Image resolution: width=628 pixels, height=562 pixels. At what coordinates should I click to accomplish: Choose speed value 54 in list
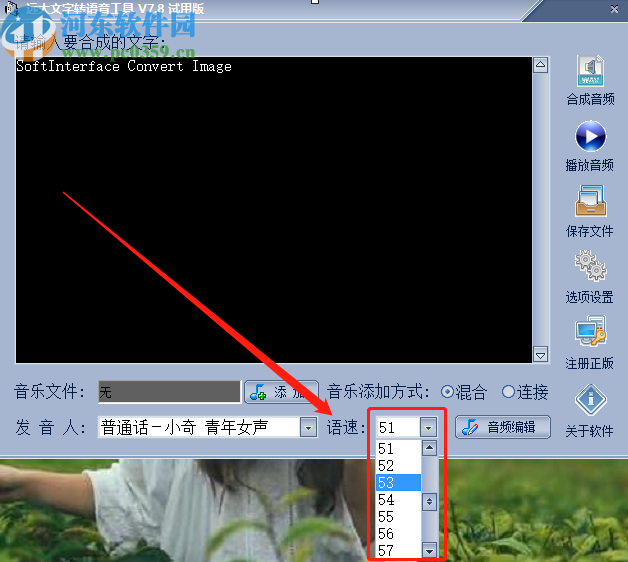pos(398,500)
